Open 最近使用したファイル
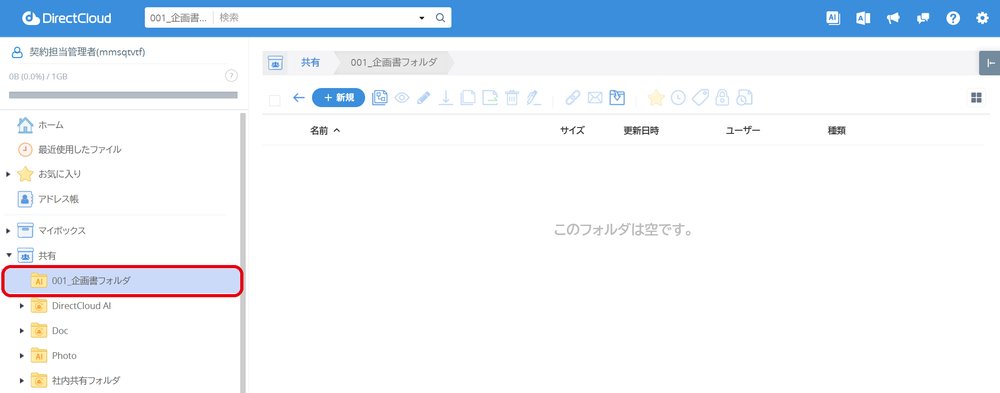This screenshot has width=1000, height=393. 80,149
